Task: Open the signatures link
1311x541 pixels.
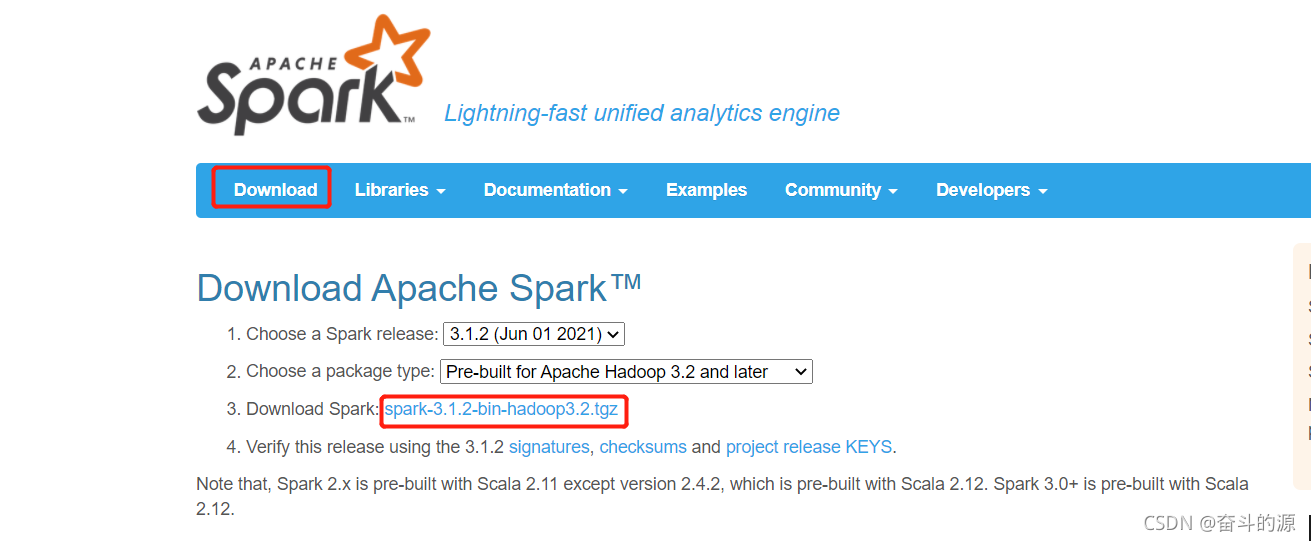Action: [549, 447]
